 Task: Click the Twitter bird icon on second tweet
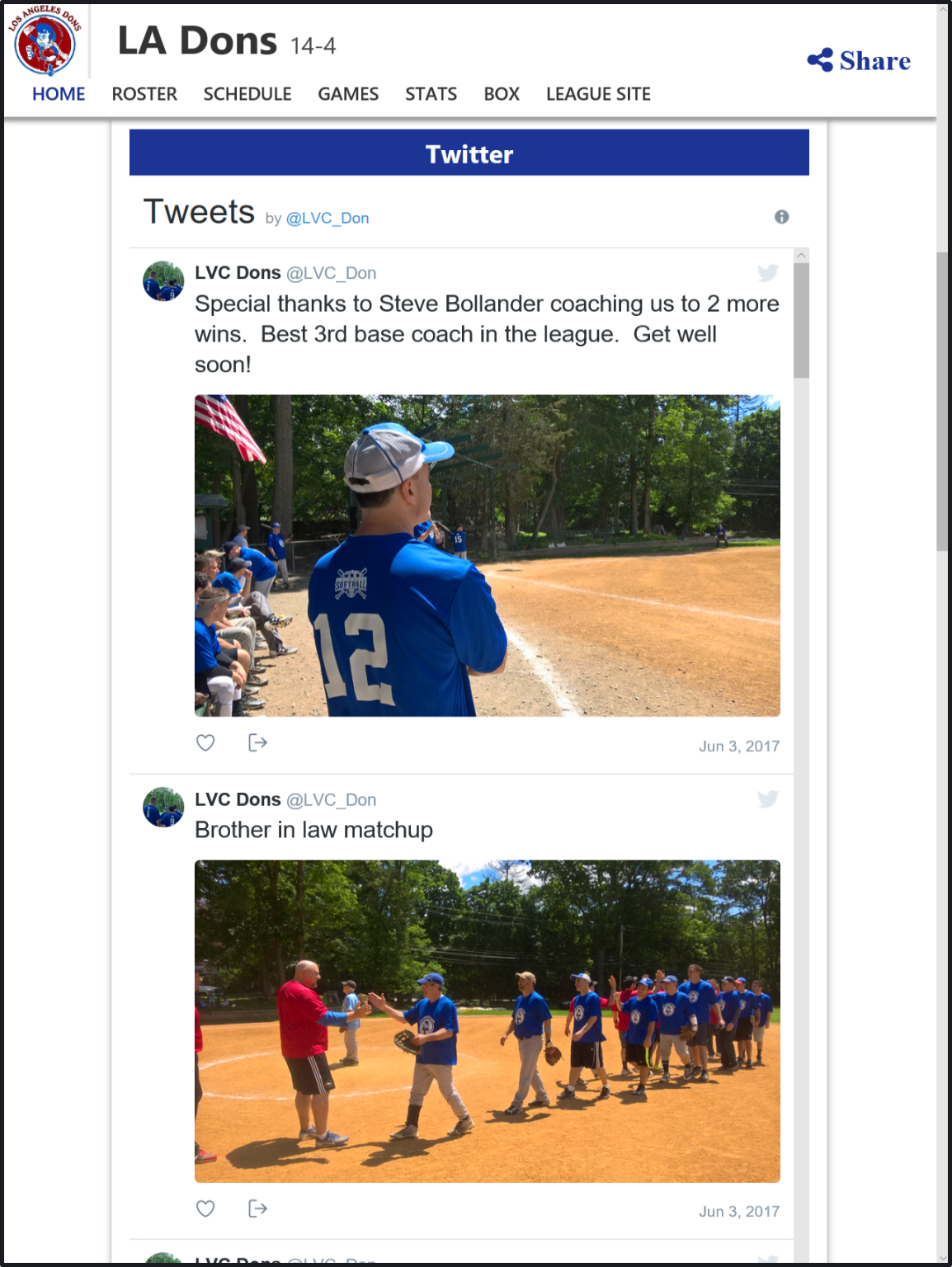click(x=767, y=798)
